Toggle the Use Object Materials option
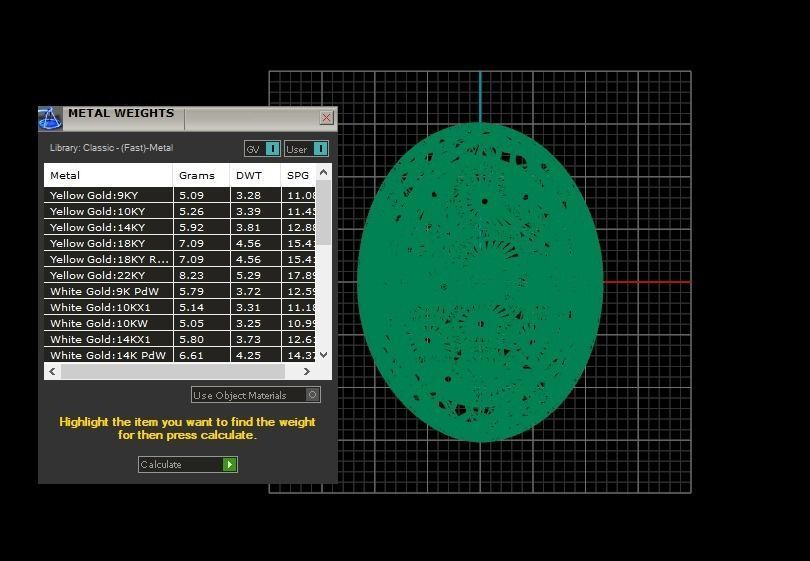Viewport: 810px width, 561px height. tap(256, 395)
